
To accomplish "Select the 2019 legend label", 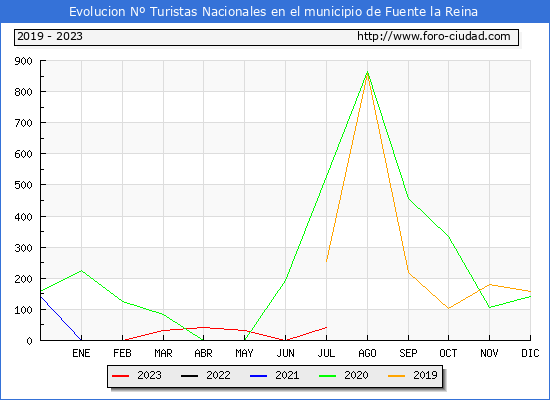I will tap(425, 375).
